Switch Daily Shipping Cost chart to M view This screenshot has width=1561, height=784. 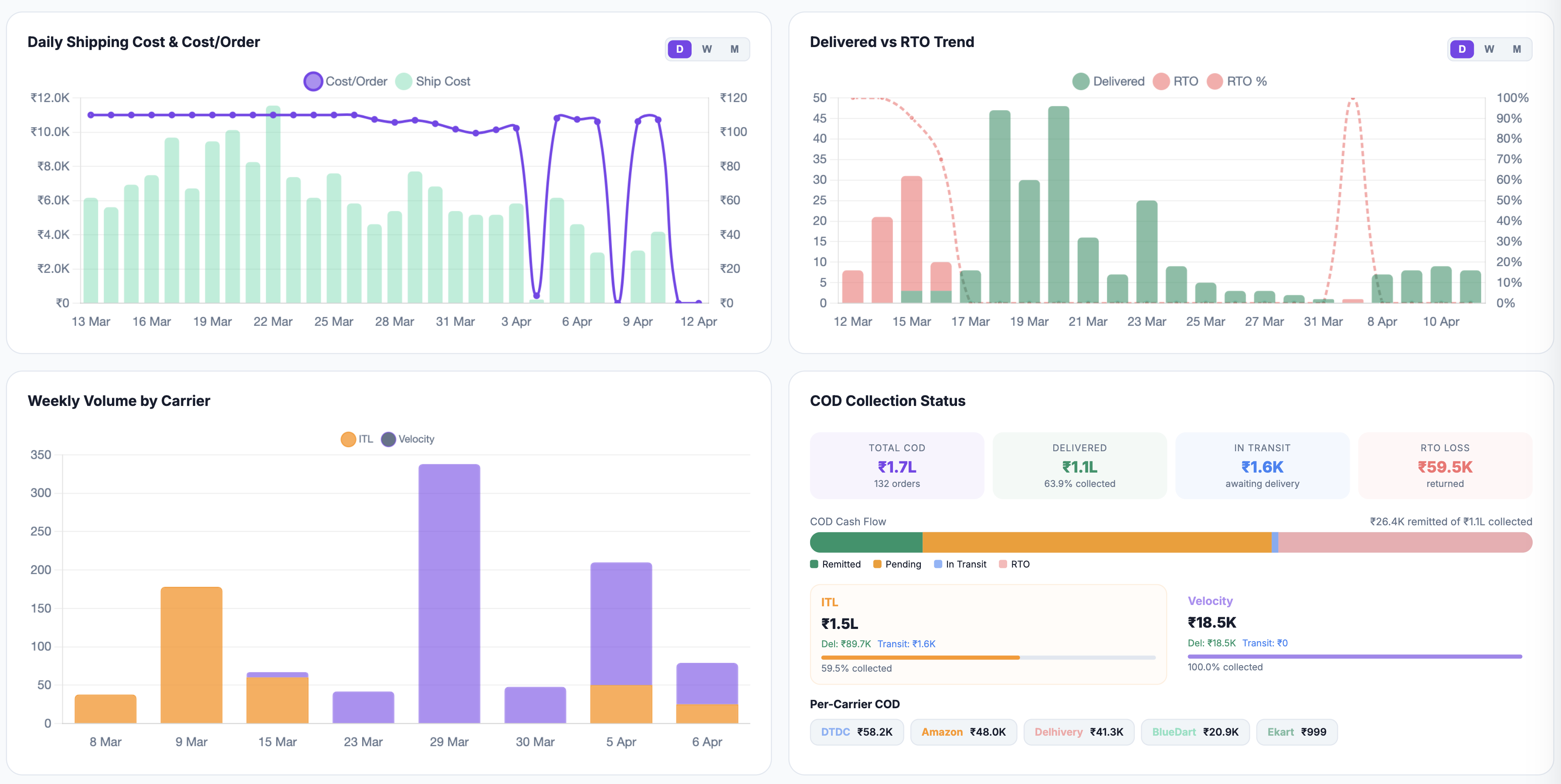(734, 49)
